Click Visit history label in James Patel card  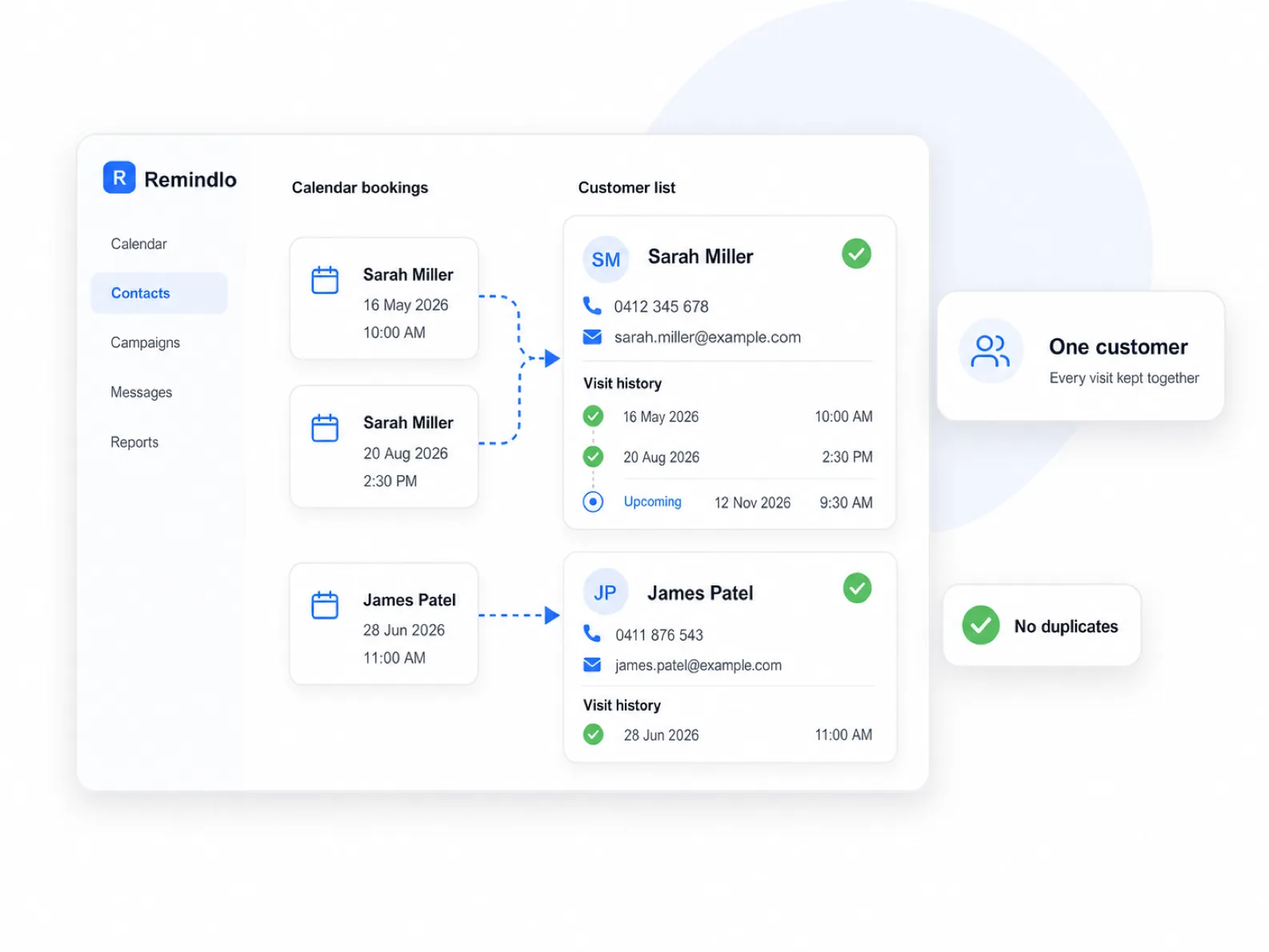tap(622, 705)
